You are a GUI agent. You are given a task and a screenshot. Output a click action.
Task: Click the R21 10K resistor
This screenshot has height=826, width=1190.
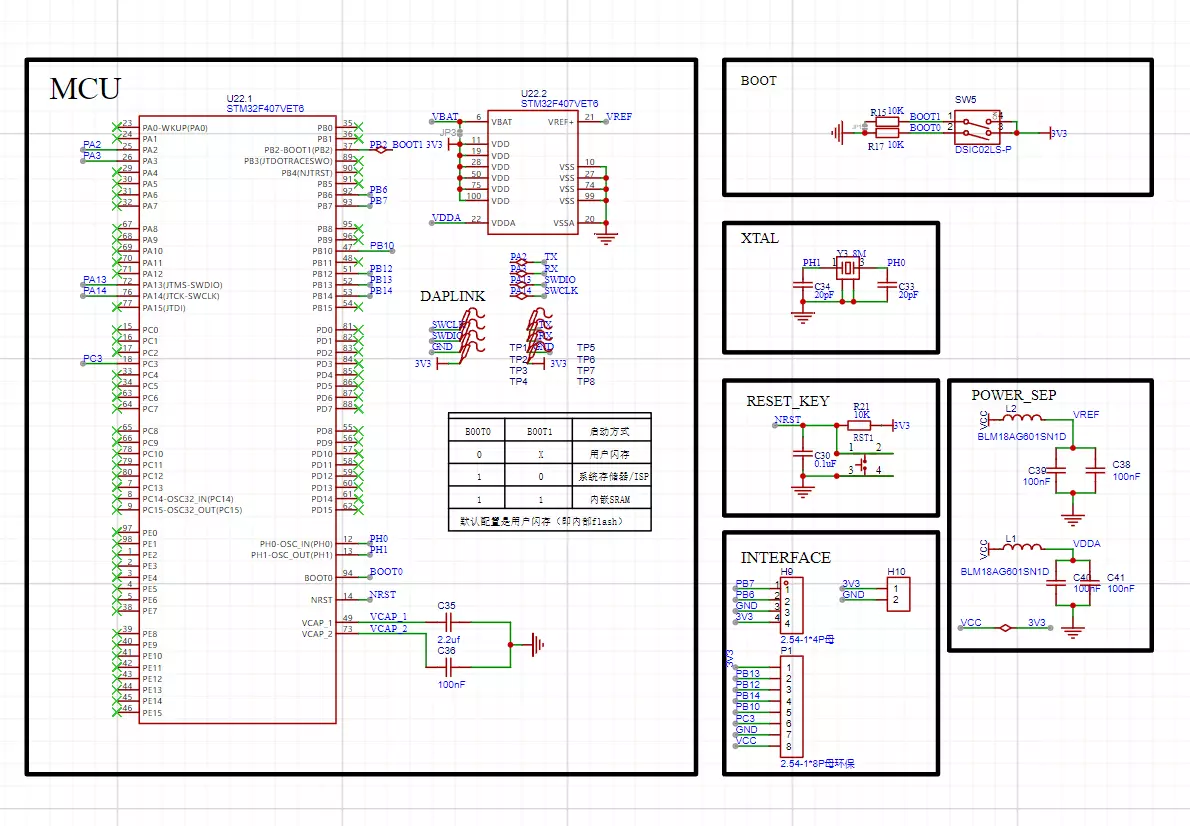860,425
